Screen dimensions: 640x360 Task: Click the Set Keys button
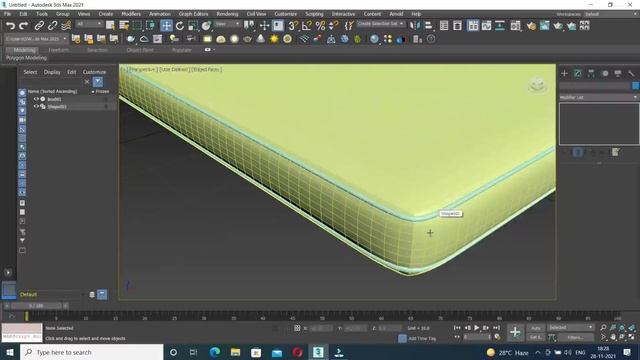(x=536, y=337)
